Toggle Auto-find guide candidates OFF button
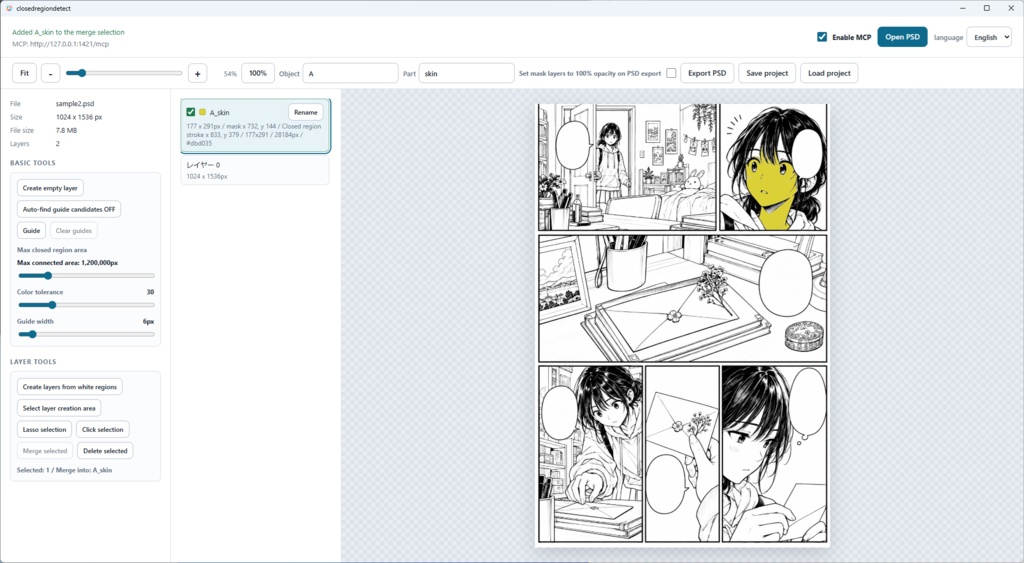Image resolution: width=1024 pixels, height=563 pixels. 69,209
